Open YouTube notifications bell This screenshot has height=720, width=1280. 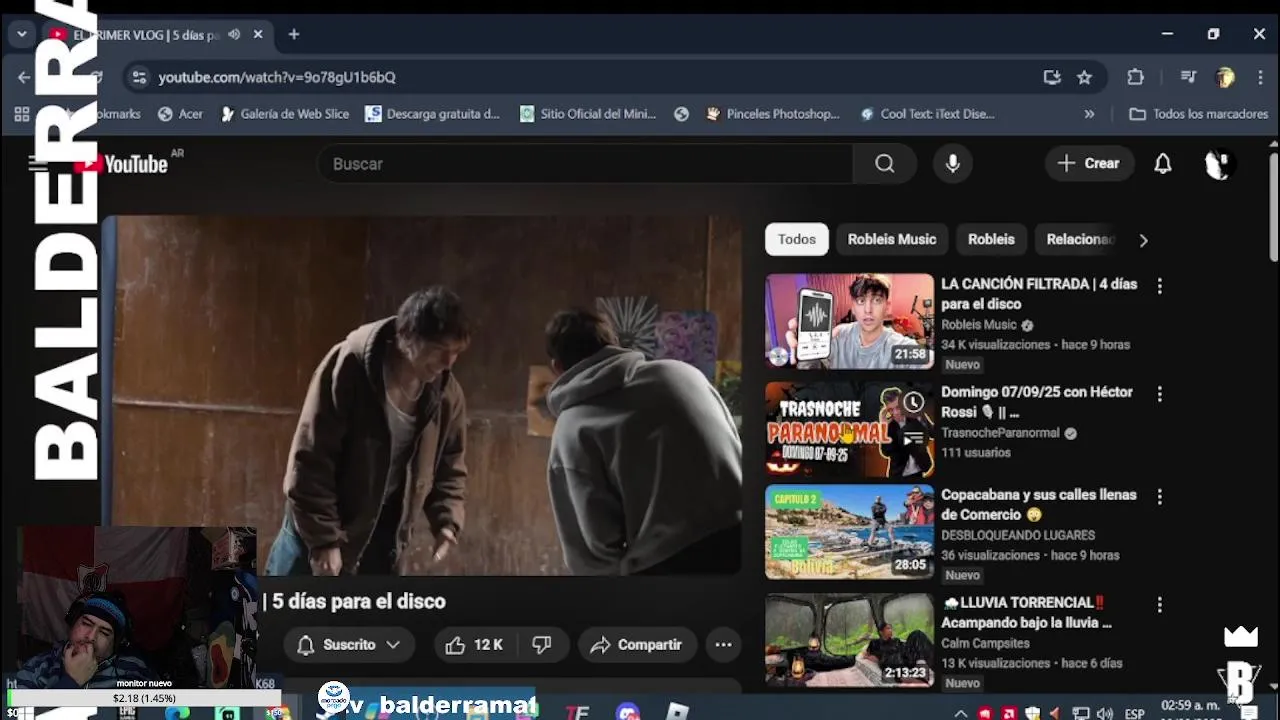[1162, 164]
